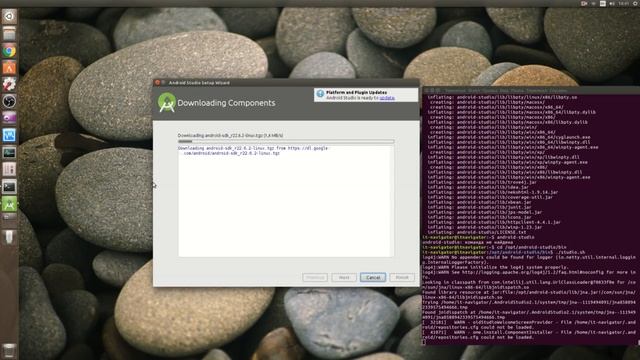Click the Next button in the setup wizard
The width and height of the screenshot is (640, 360).
coord(344,278)
